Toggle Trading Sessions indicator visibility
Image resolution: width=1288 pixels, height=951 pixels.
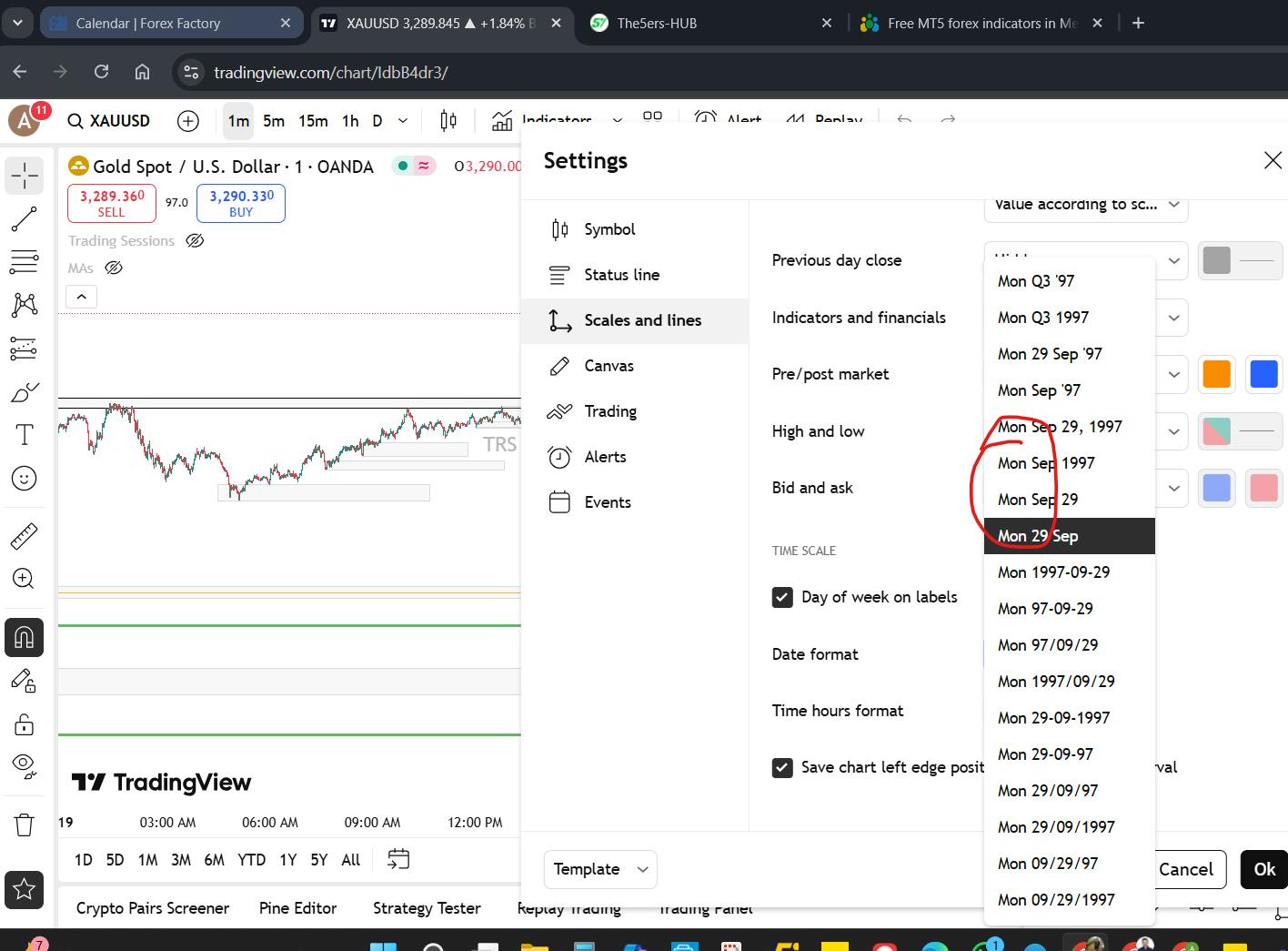click(195, 240)
